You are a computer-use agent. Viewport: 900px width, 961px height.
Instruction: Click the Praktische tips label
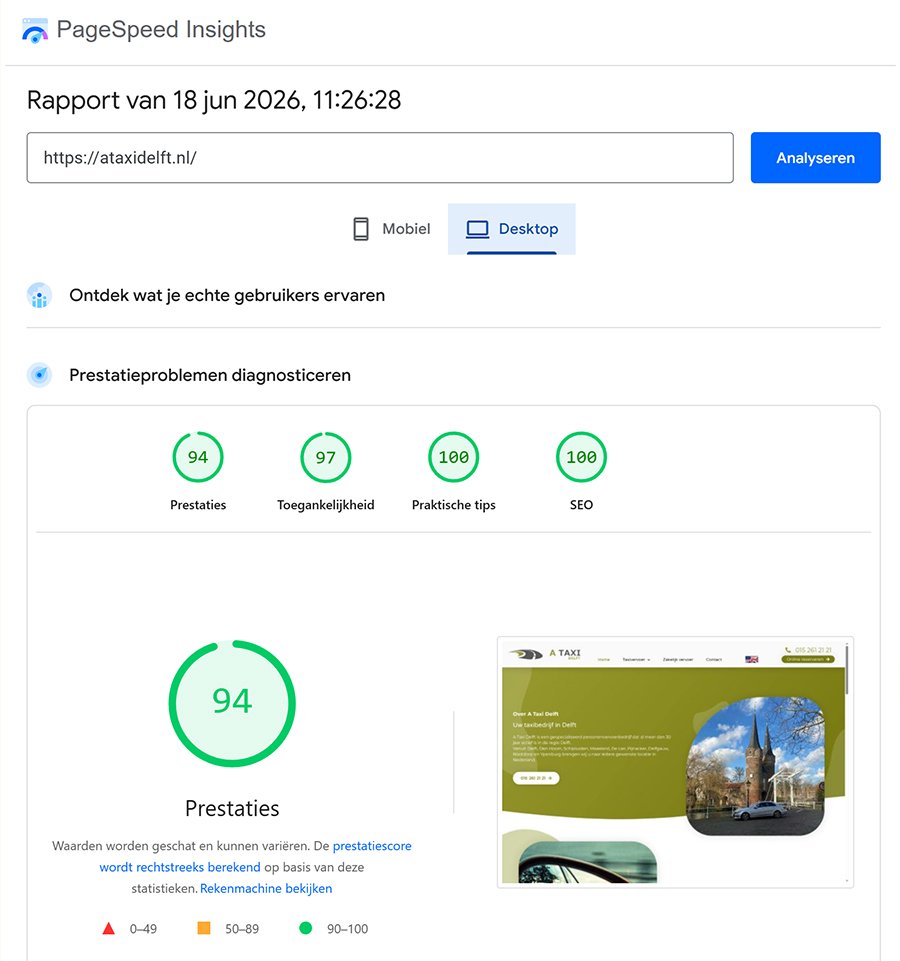(454, 505)
